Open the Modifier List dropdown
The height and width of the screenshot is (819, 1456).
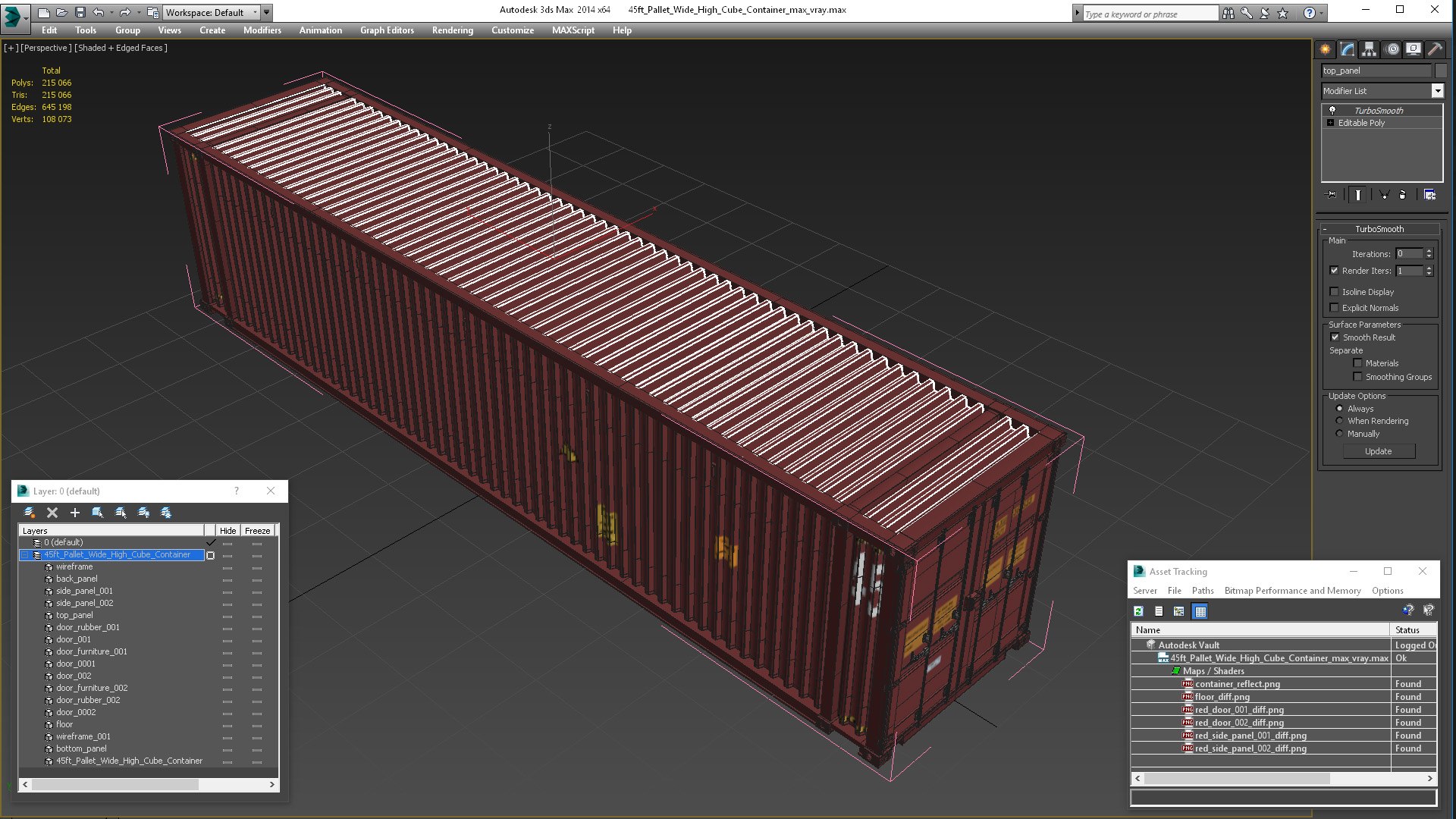[x=1436, y=91]
